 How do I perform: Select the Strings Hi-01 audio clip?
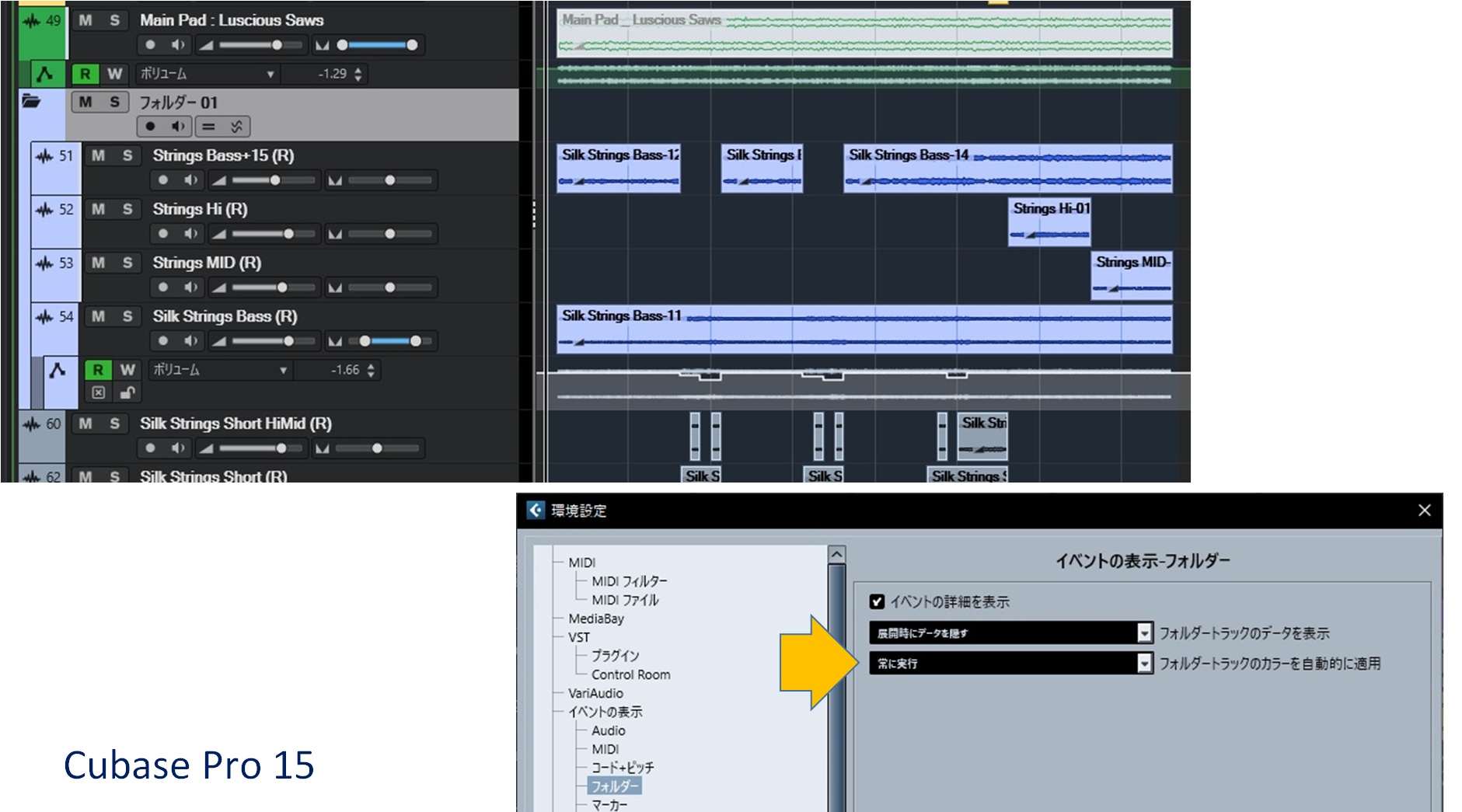[x=1049, y=222]
